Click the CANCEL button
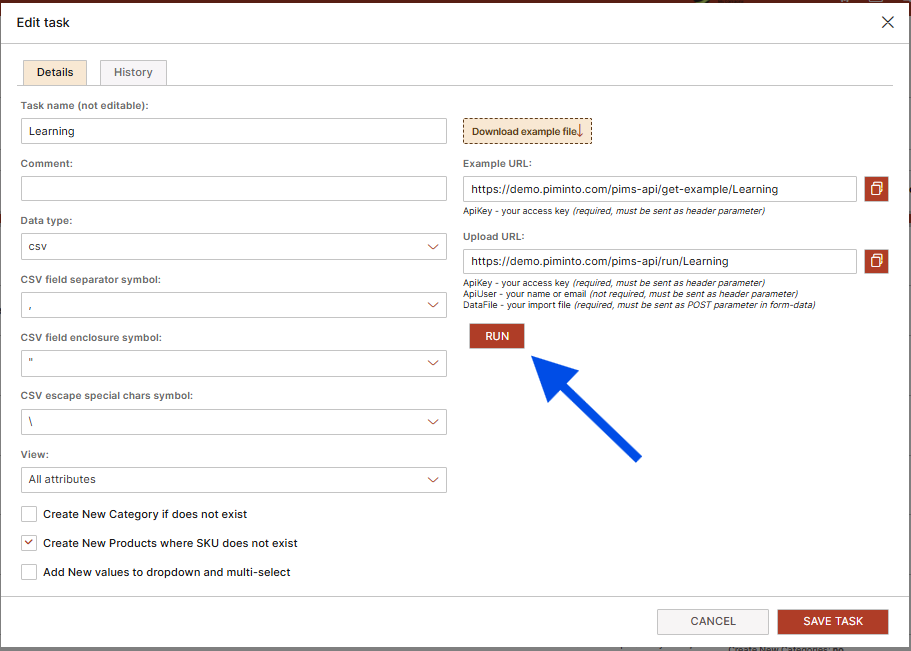Image resolution: width=911 pixels, height=651 pixels. (712, 621)
